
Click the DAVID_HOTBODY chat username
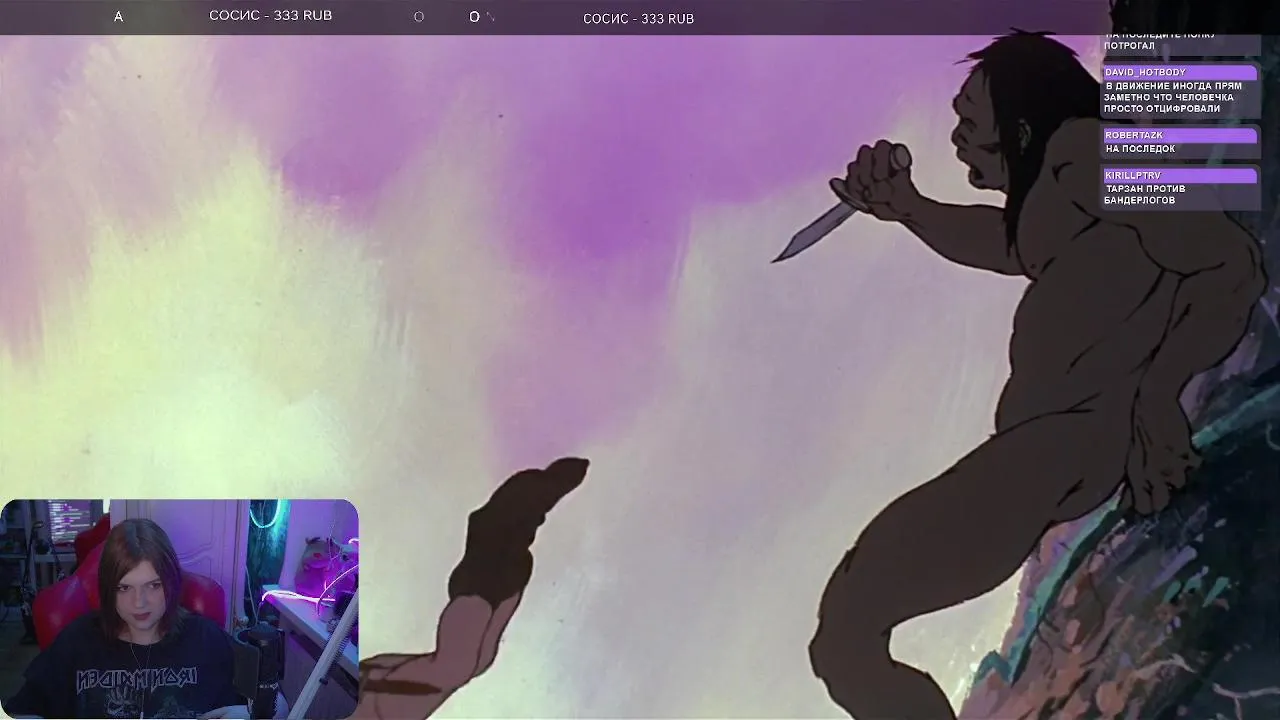[x=1145, y=73]
